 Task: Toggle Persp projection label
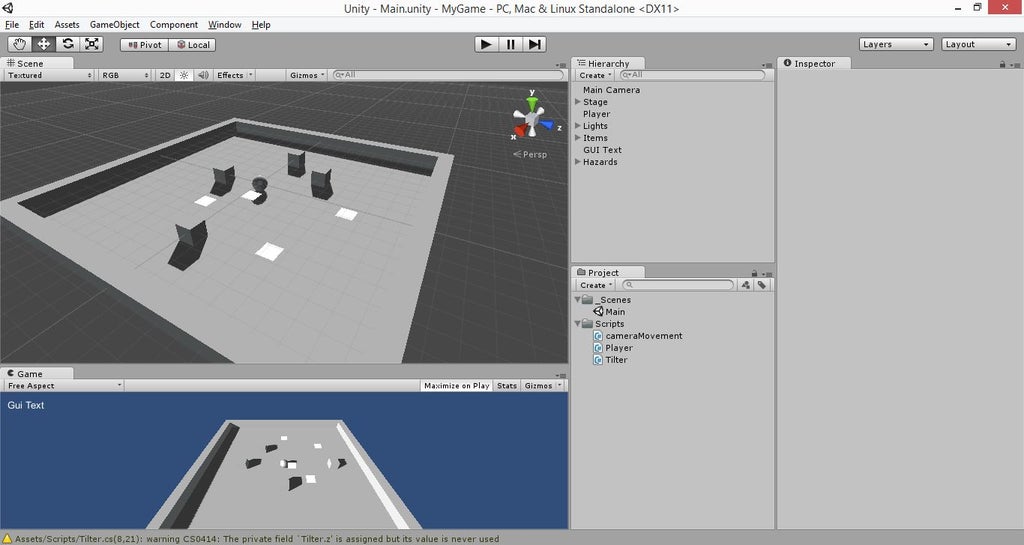tap(530, 155)
